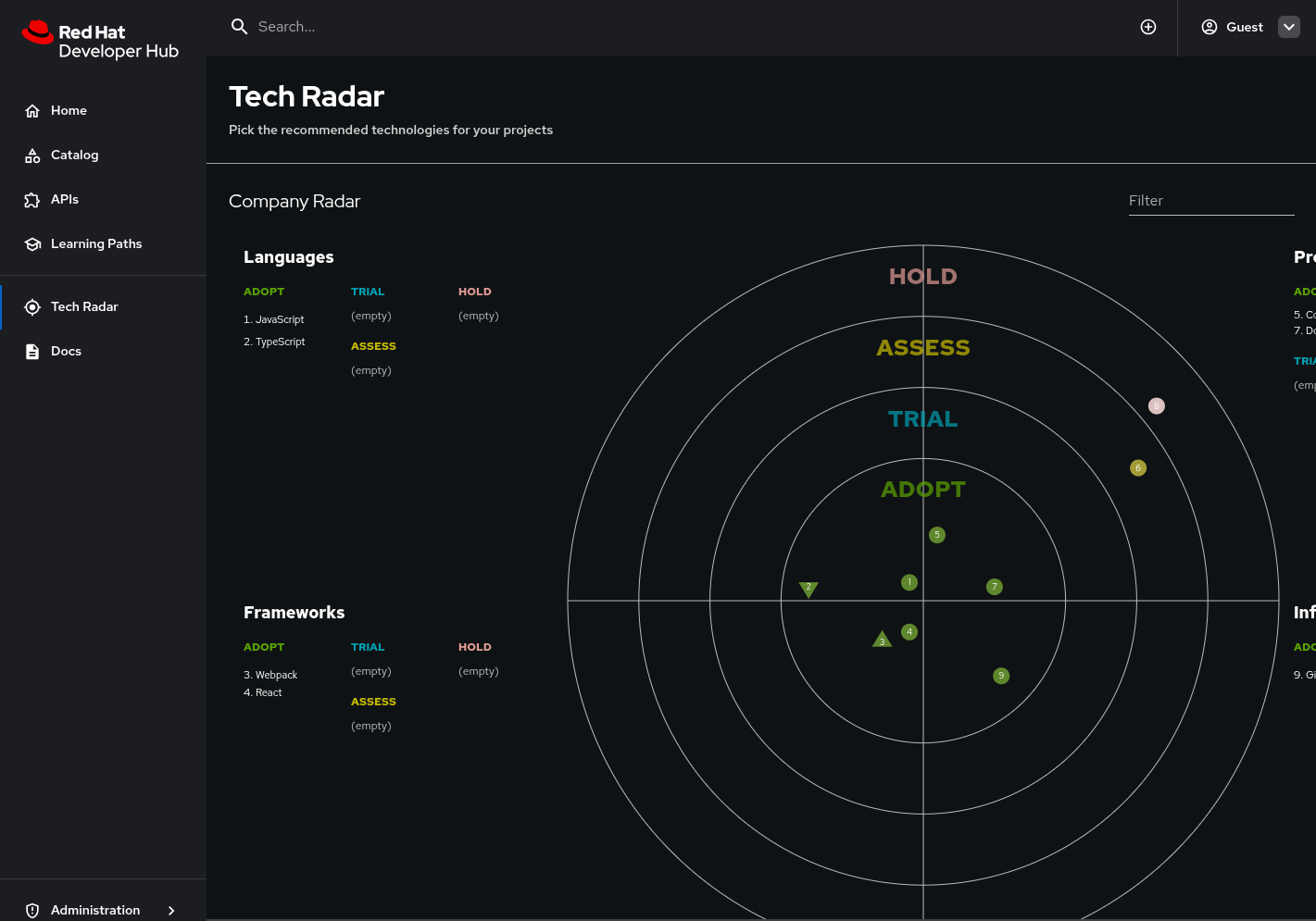Click the Languages quadrant heading
The width and height of the screenshot is (1316, 921).
coord(289,257)
